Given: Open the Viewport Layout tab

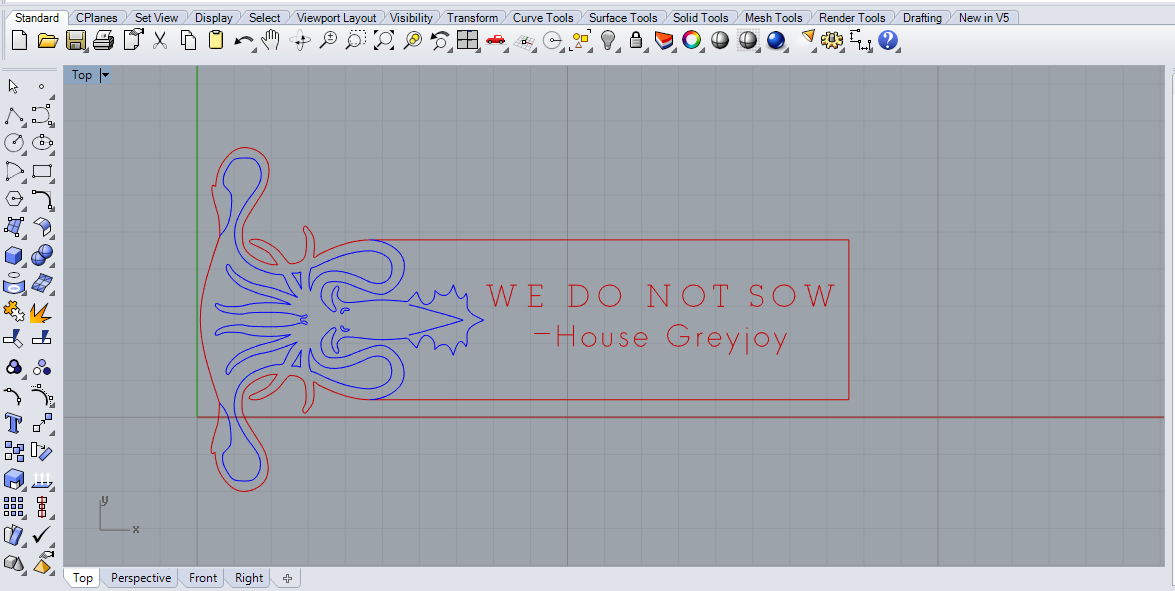Looking at the screenshot, I should [336, 18].
